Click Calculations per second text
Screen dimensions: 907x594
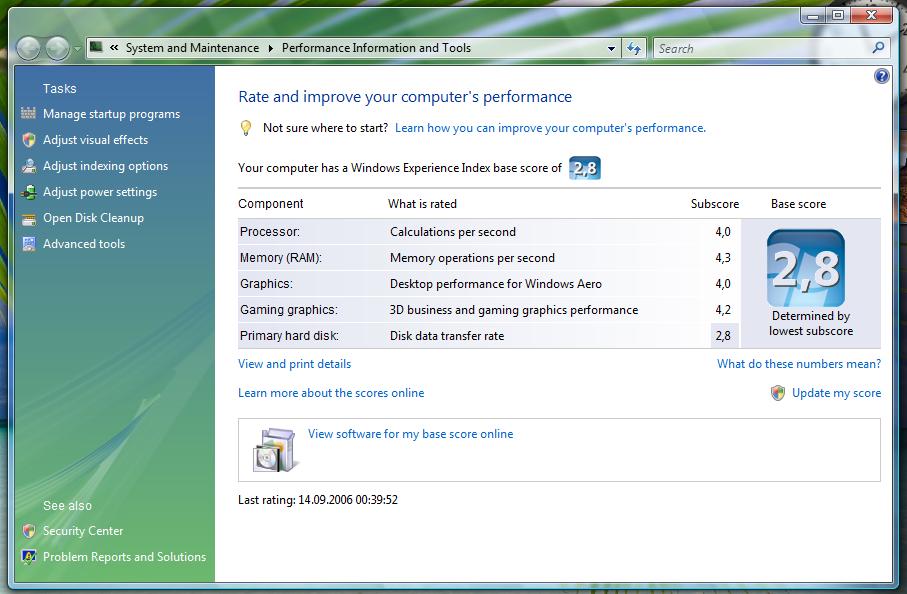(x=452, y=232)
